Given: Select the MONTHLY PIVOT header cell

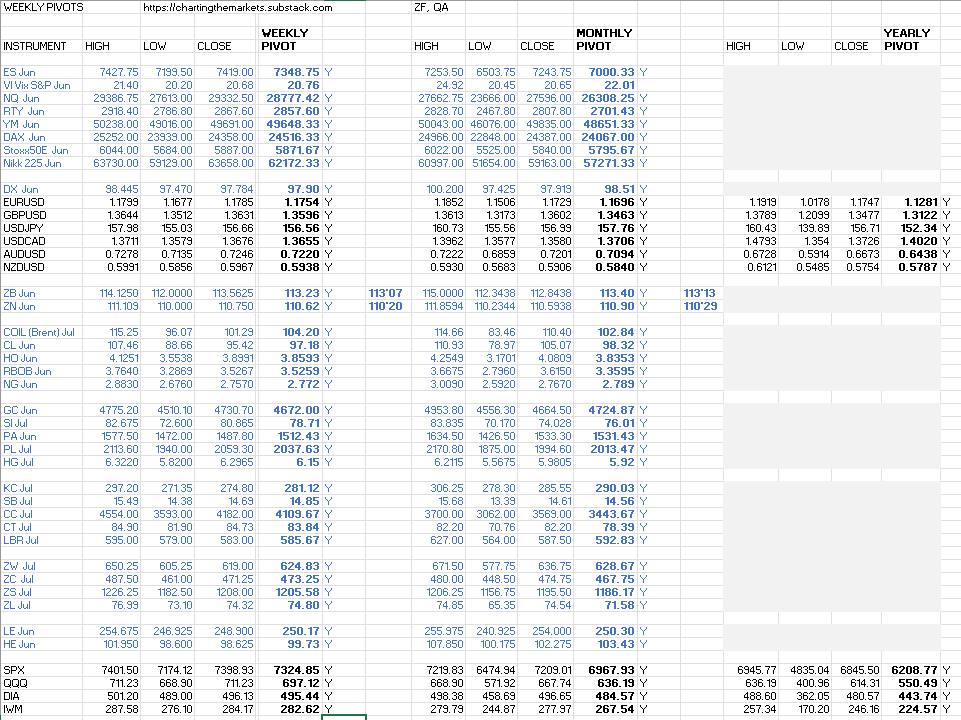Looking at the screenshot, I should click(x=604, y=40).
